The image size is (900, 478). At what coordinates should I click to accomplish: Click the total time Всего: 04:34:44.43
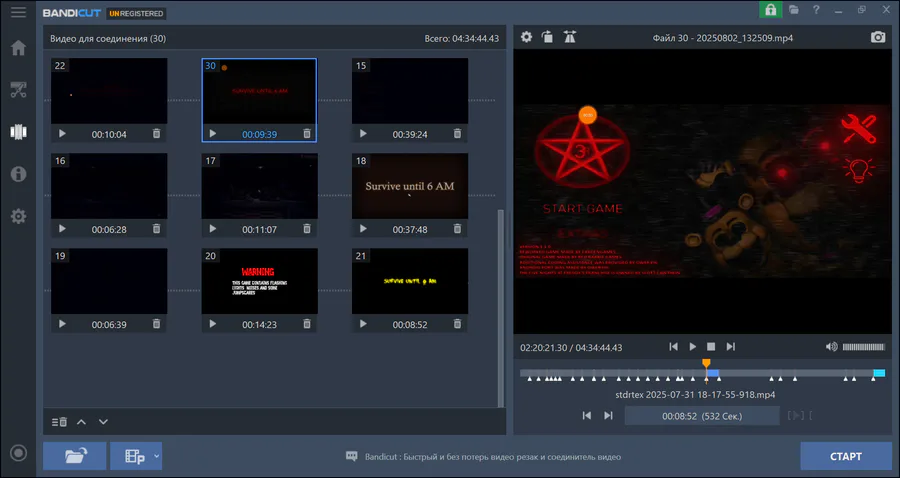[461, 38]
